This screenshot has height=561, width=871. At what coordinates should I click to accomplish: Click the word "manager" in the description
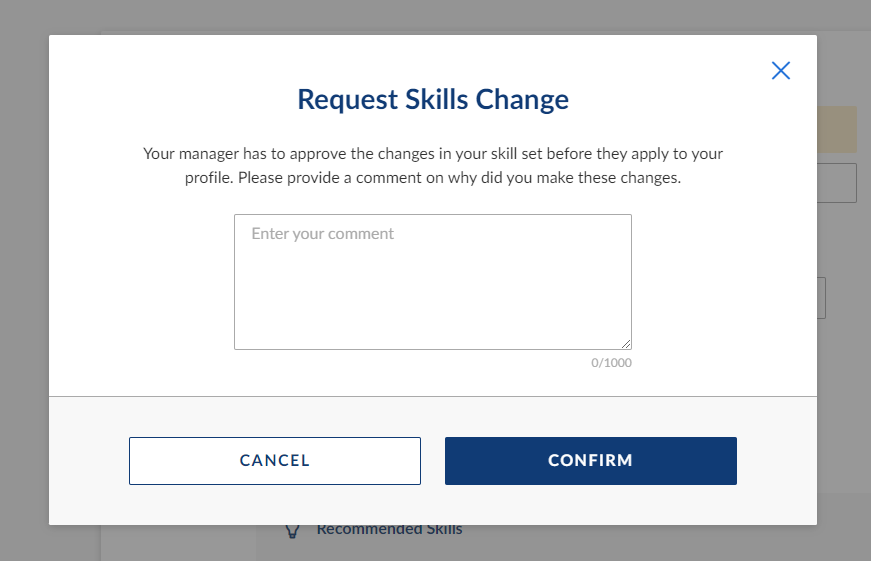point(208,154)
